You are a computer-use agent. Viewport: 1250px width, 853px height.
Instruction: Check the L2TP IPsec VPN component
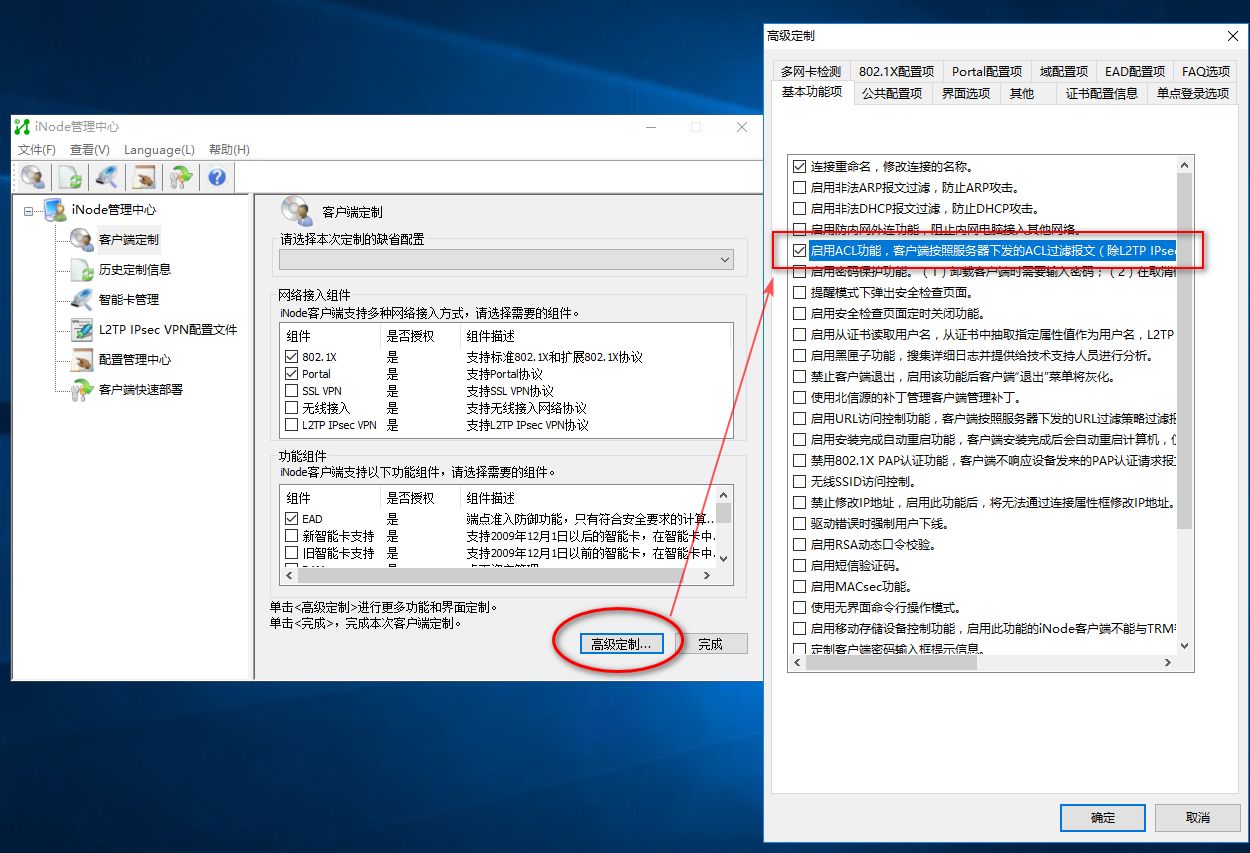coord(291,425)
